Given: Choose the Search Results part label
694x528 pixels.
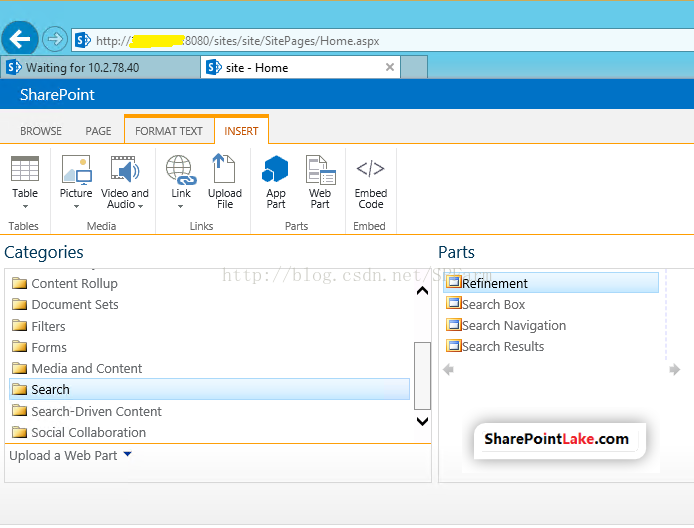Looking at the screenshot, I should point(503,346).
